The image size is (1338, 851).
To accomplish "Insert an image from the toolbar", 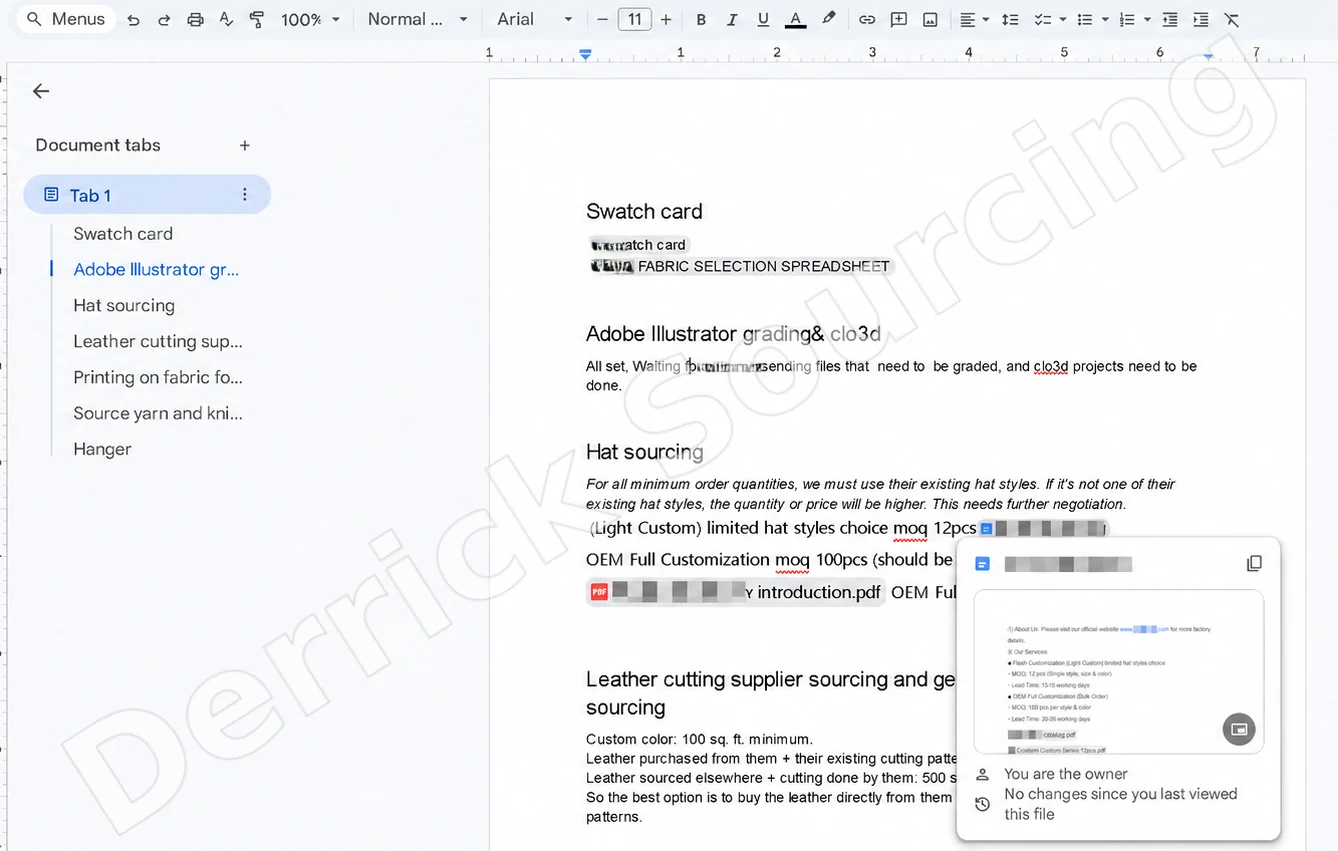I will click(930, 20).
